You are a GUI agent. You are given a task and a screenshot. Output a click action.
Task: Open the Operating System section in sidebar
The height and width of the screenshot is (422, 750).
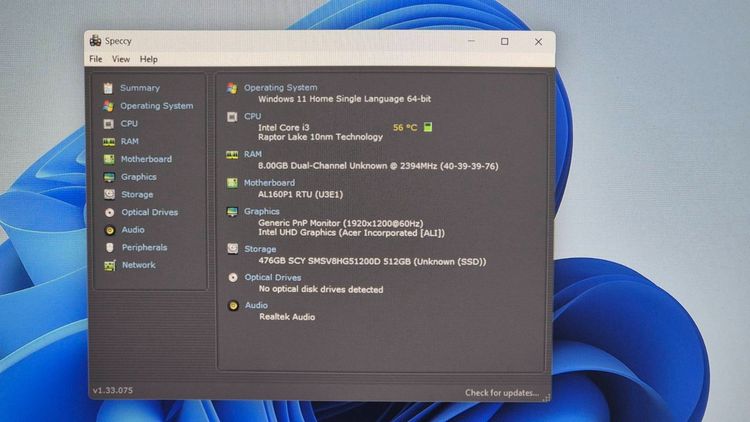tap(156, 106)
